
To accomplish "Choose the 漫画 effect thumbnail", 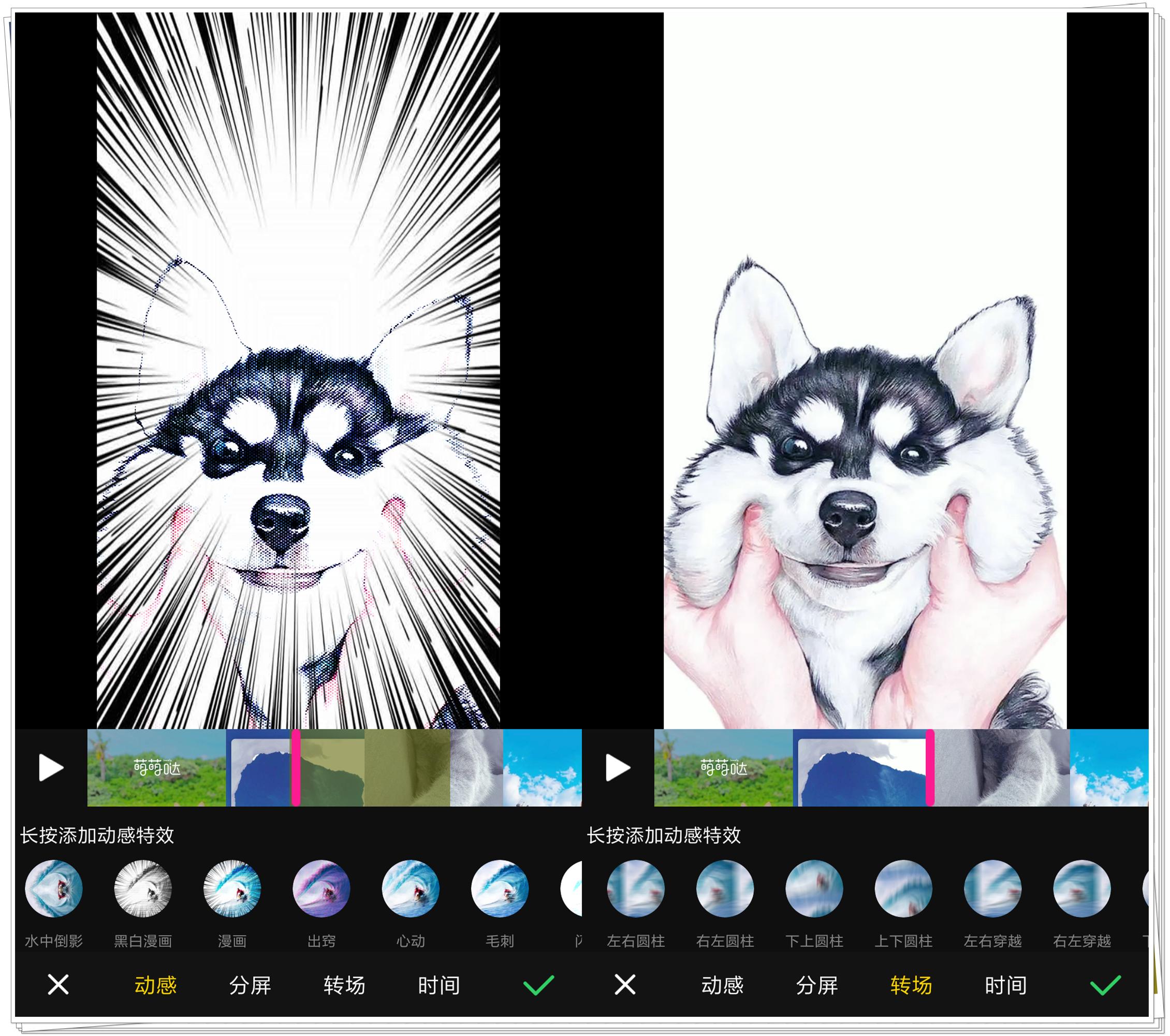I will [x=232, y=888].
